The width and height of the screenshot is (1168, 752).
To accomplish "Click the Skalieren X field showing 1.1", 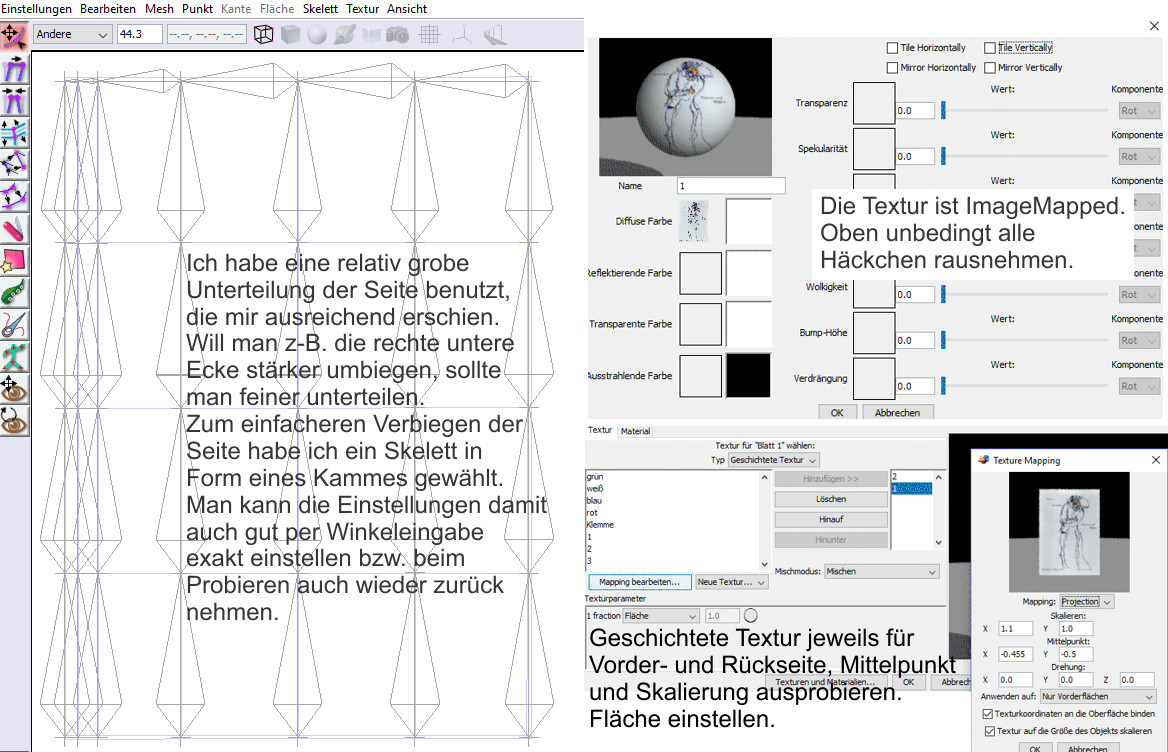I will click(x=1015, y=629).
